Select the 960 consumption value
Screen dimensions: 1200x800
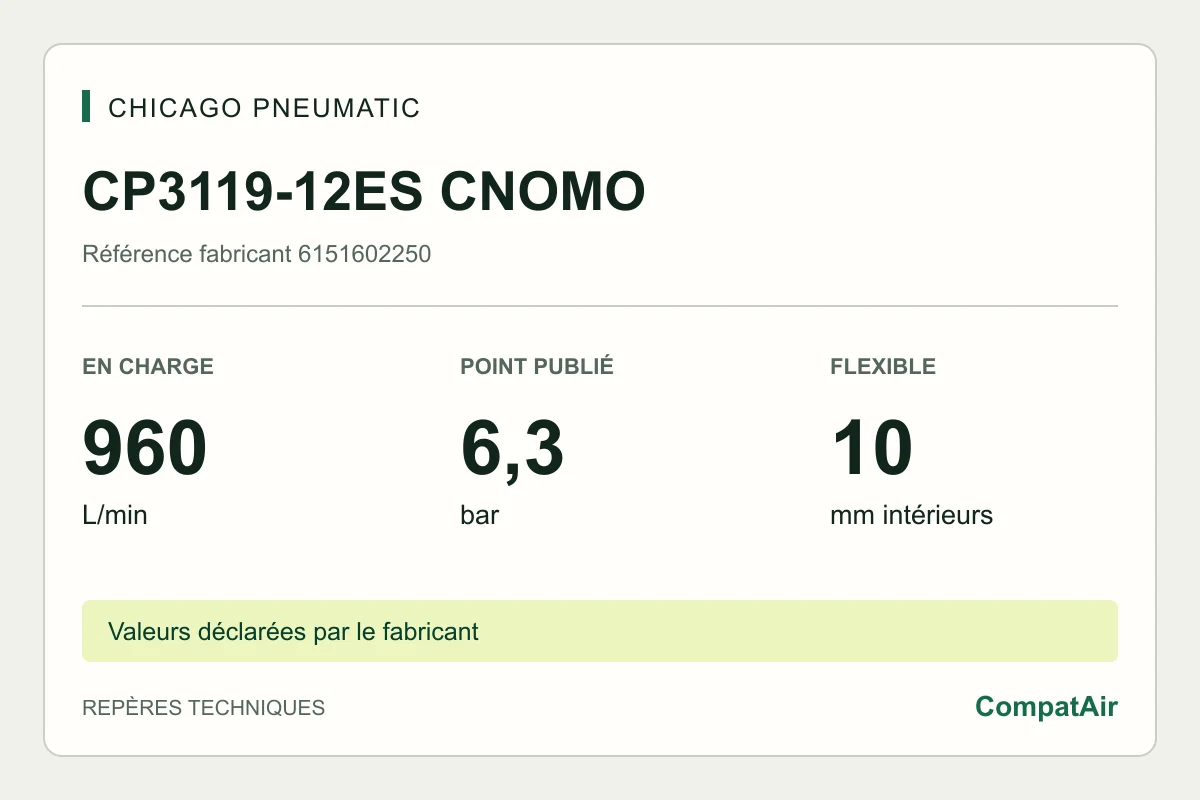pos(145,448)
